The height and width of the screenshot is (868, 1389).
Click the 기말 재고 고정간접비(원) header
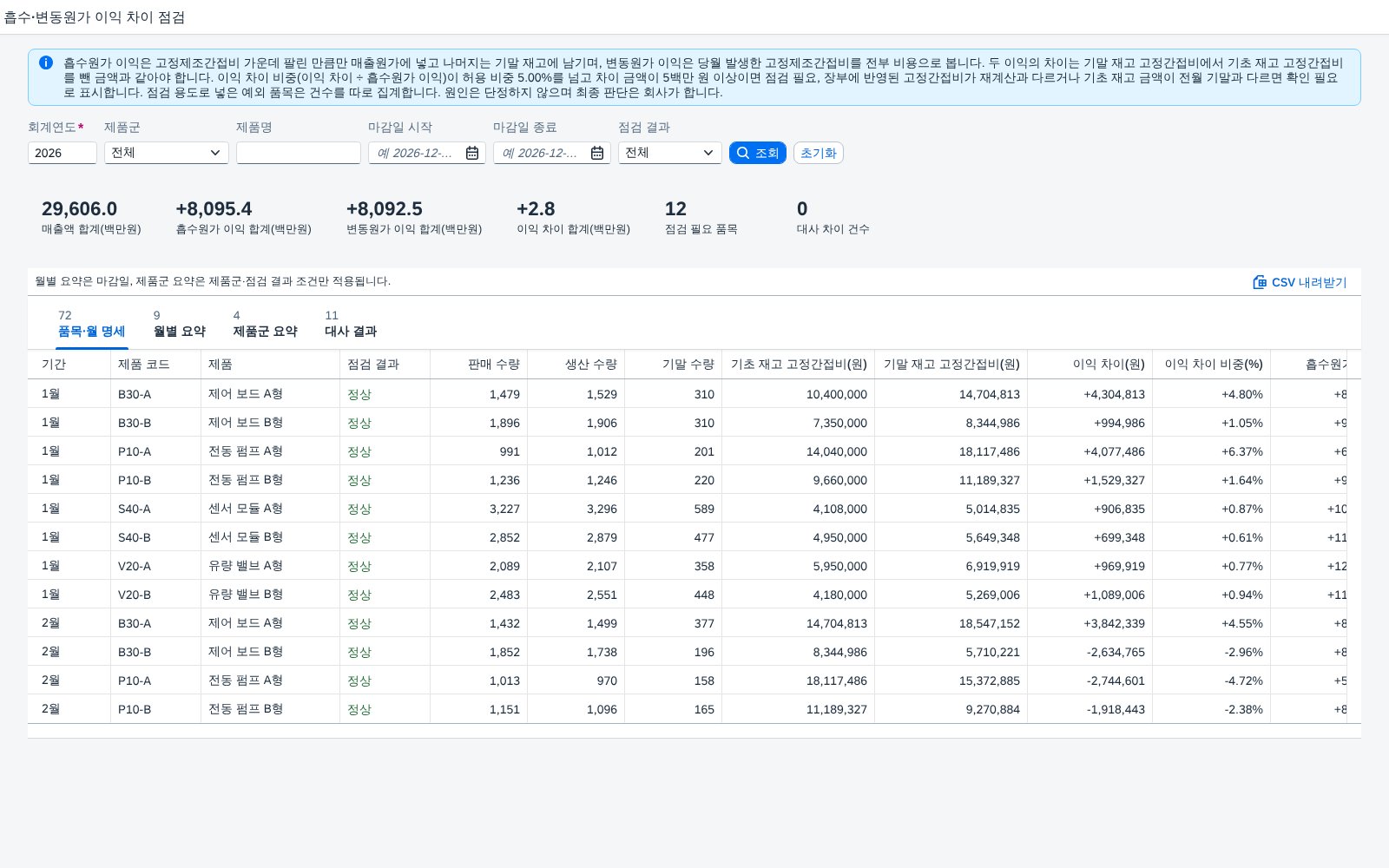pos(951,365)
